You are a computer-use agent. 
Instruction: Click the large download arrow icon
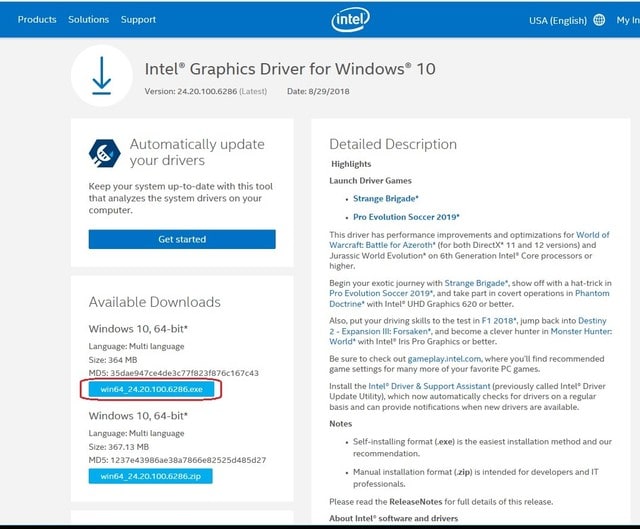coord(102,76)
